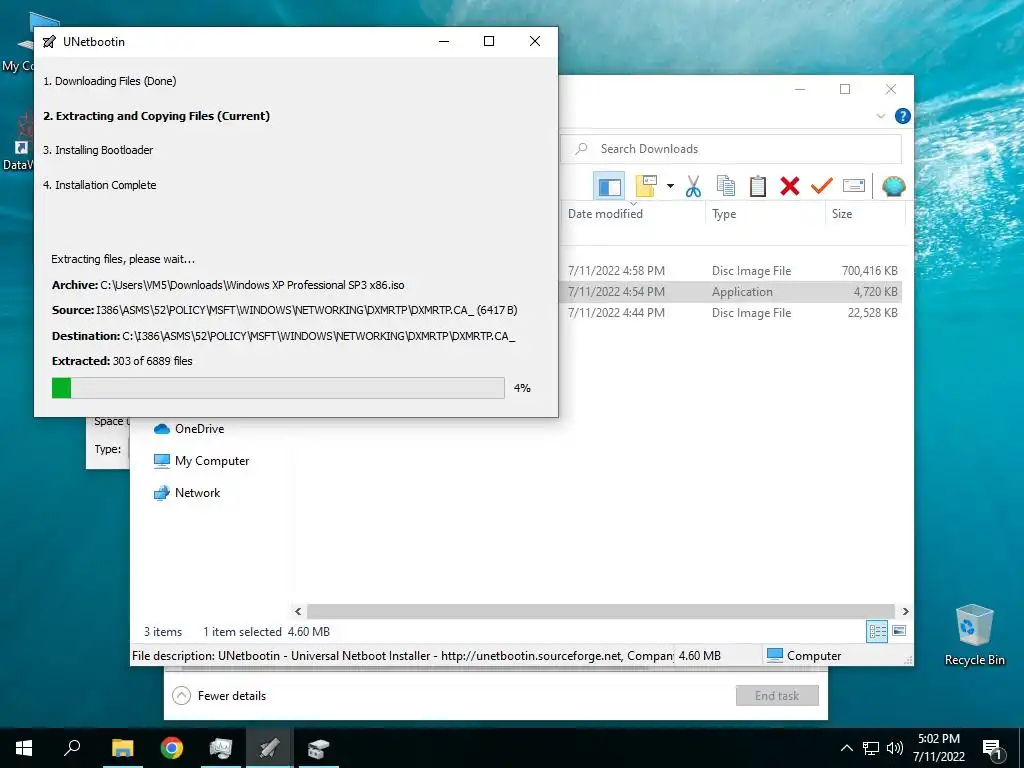Click '1. Downloading Files (Done)' step
Image resolution: width=1024 pixels, height=768 pixels.
tap(110, 81)
